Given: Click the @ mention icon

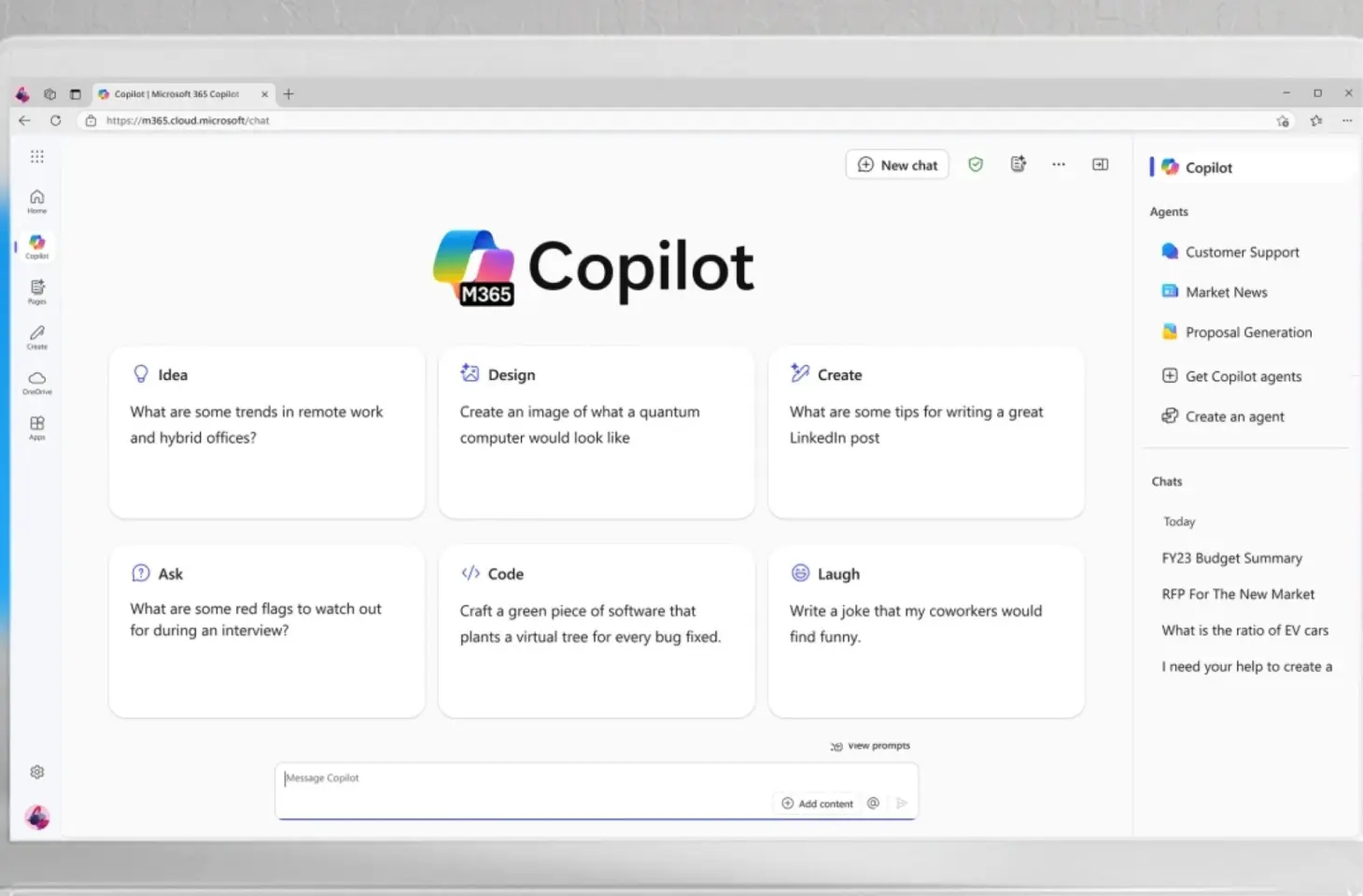Looking at the screenshot, I should click(873, 803).
